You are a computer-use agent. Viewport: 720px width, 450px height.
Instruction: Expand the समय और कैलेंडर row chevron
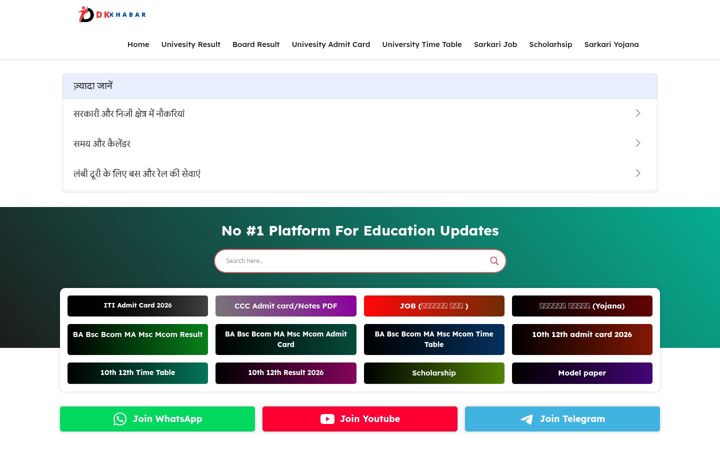638,143
